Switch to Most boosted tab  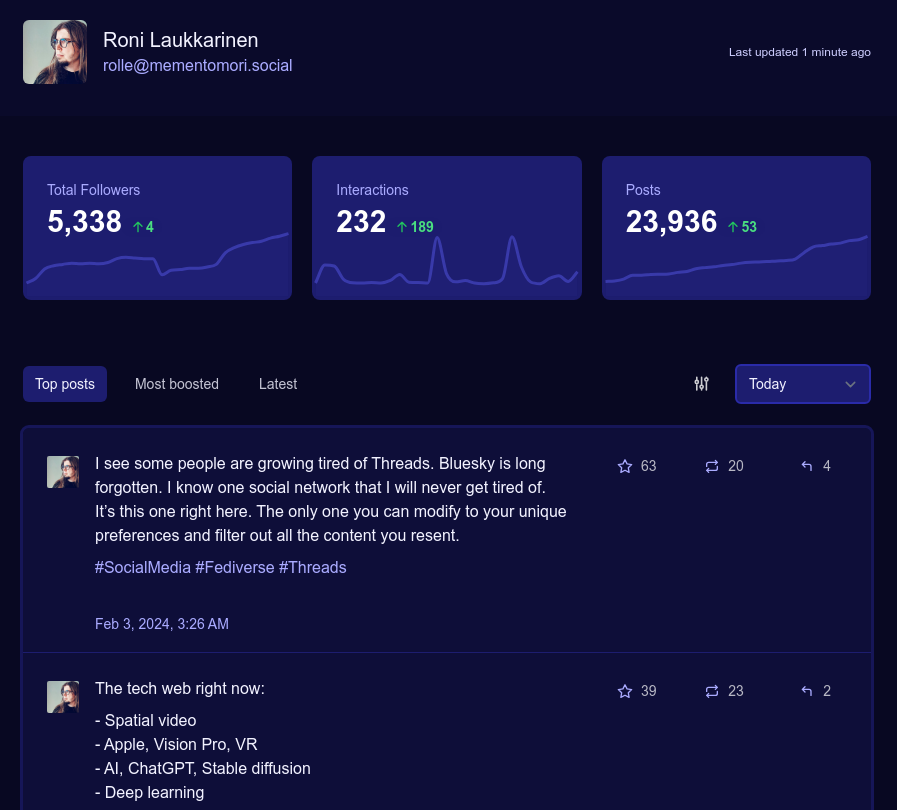click(177, 384)
